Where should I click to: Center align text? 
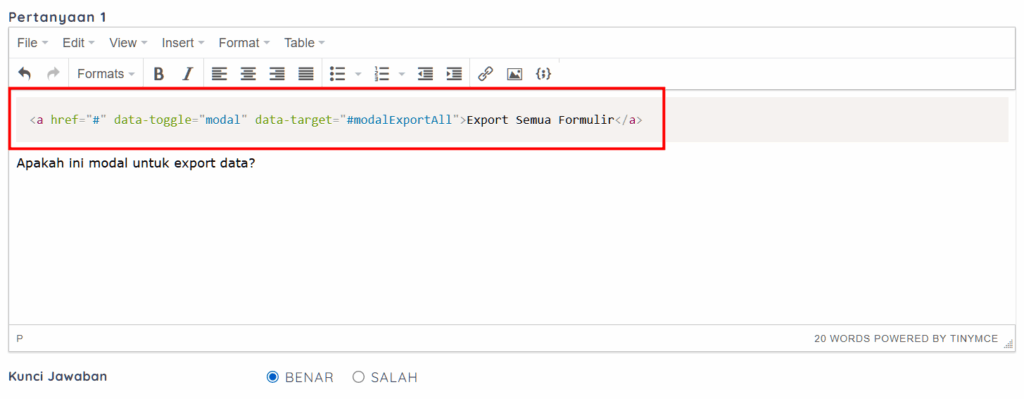[248, 74]
